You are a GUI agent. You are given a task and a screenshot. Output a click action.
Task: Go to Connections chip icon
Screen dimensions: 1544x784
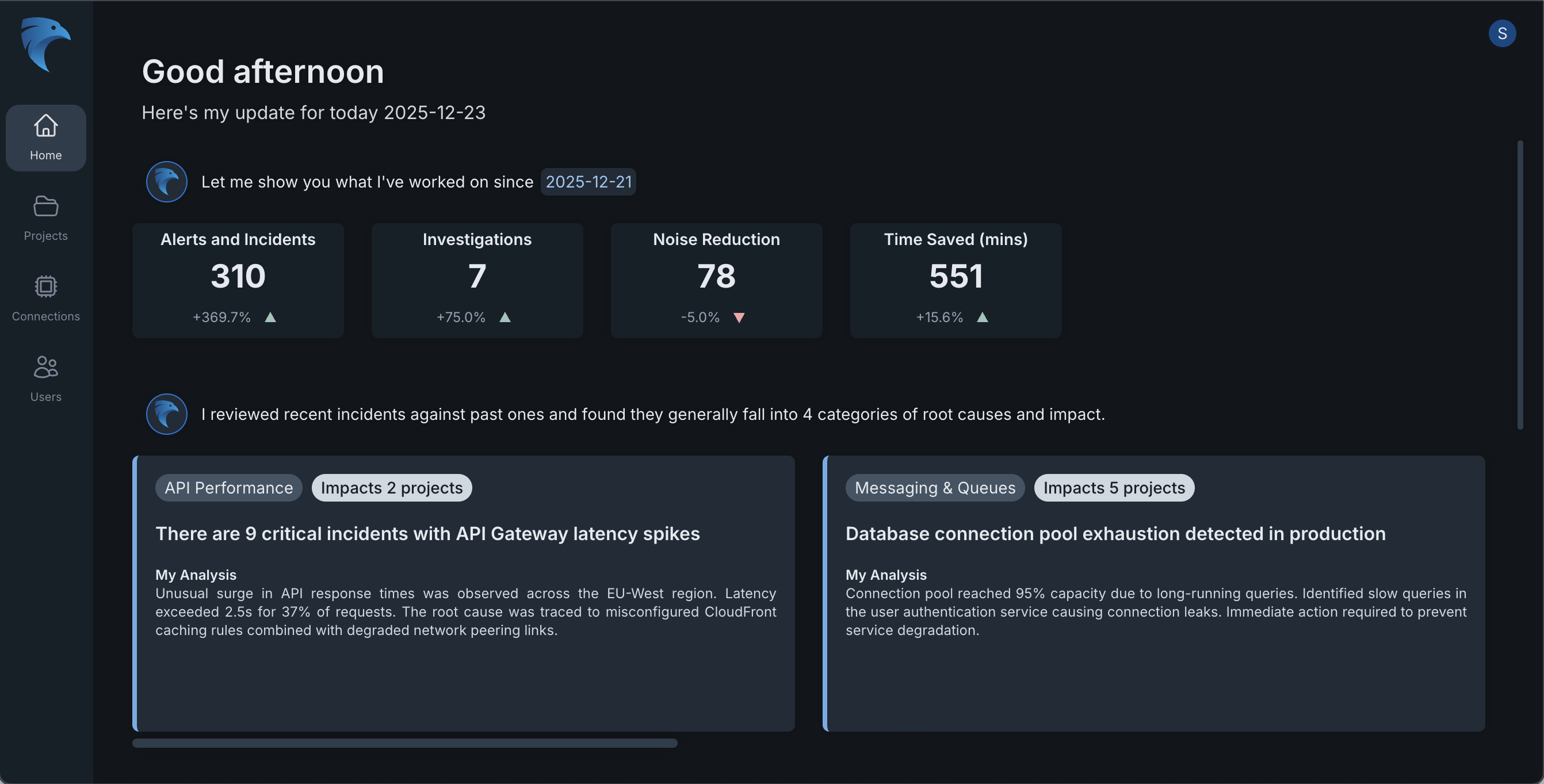pyautogui.click(x=45, y=287)
